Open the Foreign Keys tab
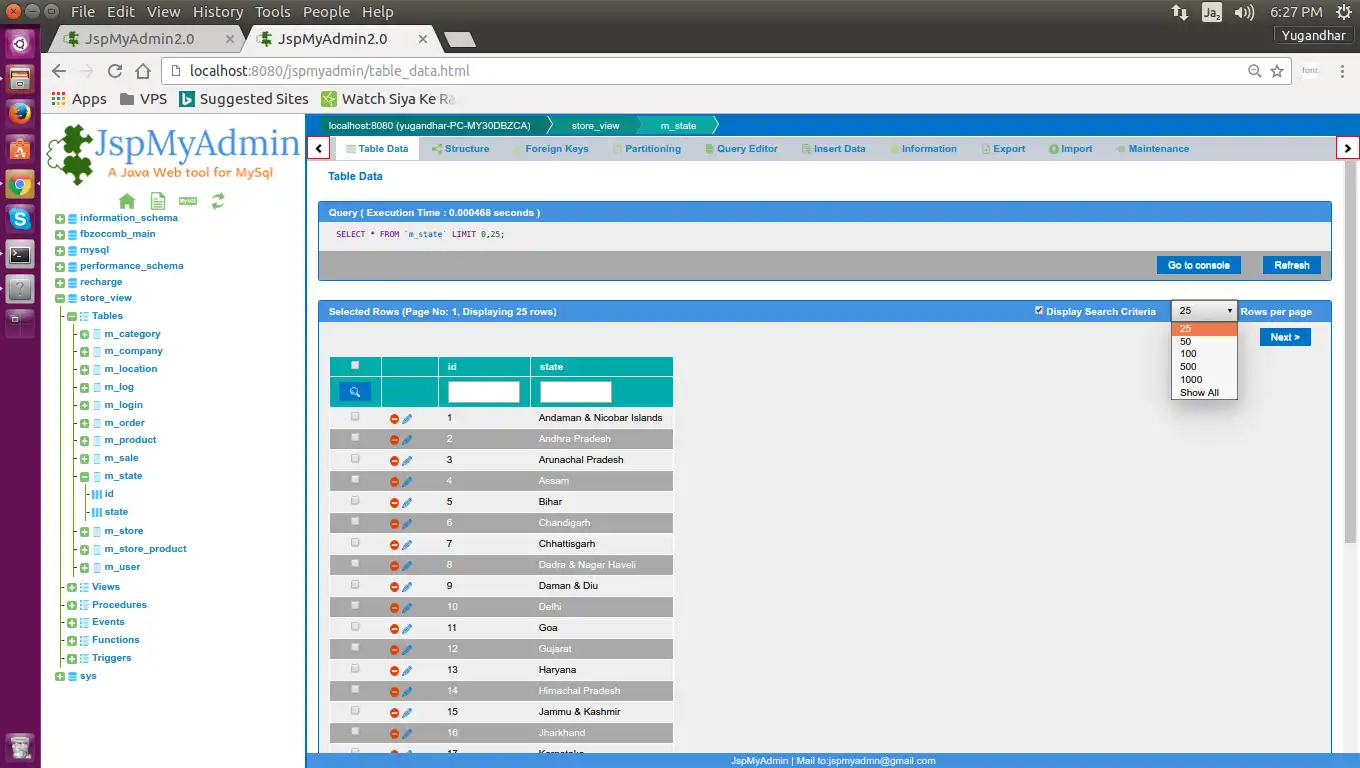This screenshot has width=1360, height=768. click(549, 149)
